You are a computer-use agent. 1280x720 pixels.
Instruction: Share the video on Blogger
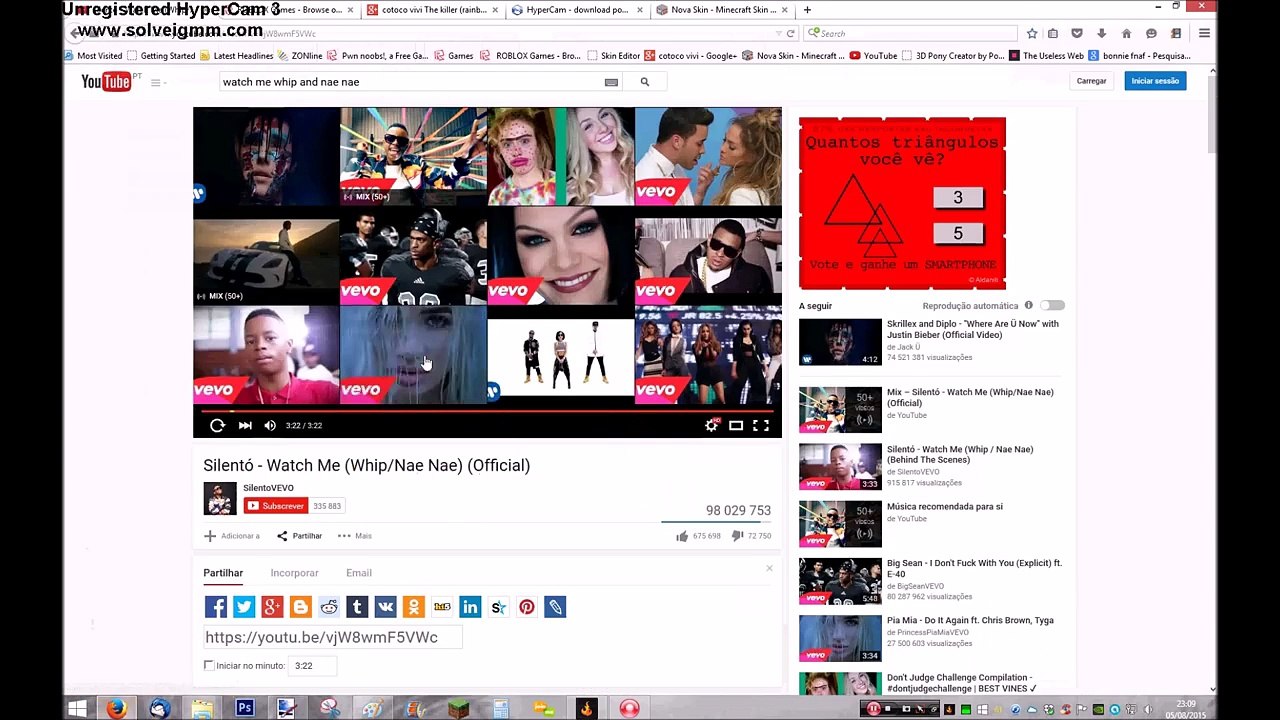click(x=300, y=607)
